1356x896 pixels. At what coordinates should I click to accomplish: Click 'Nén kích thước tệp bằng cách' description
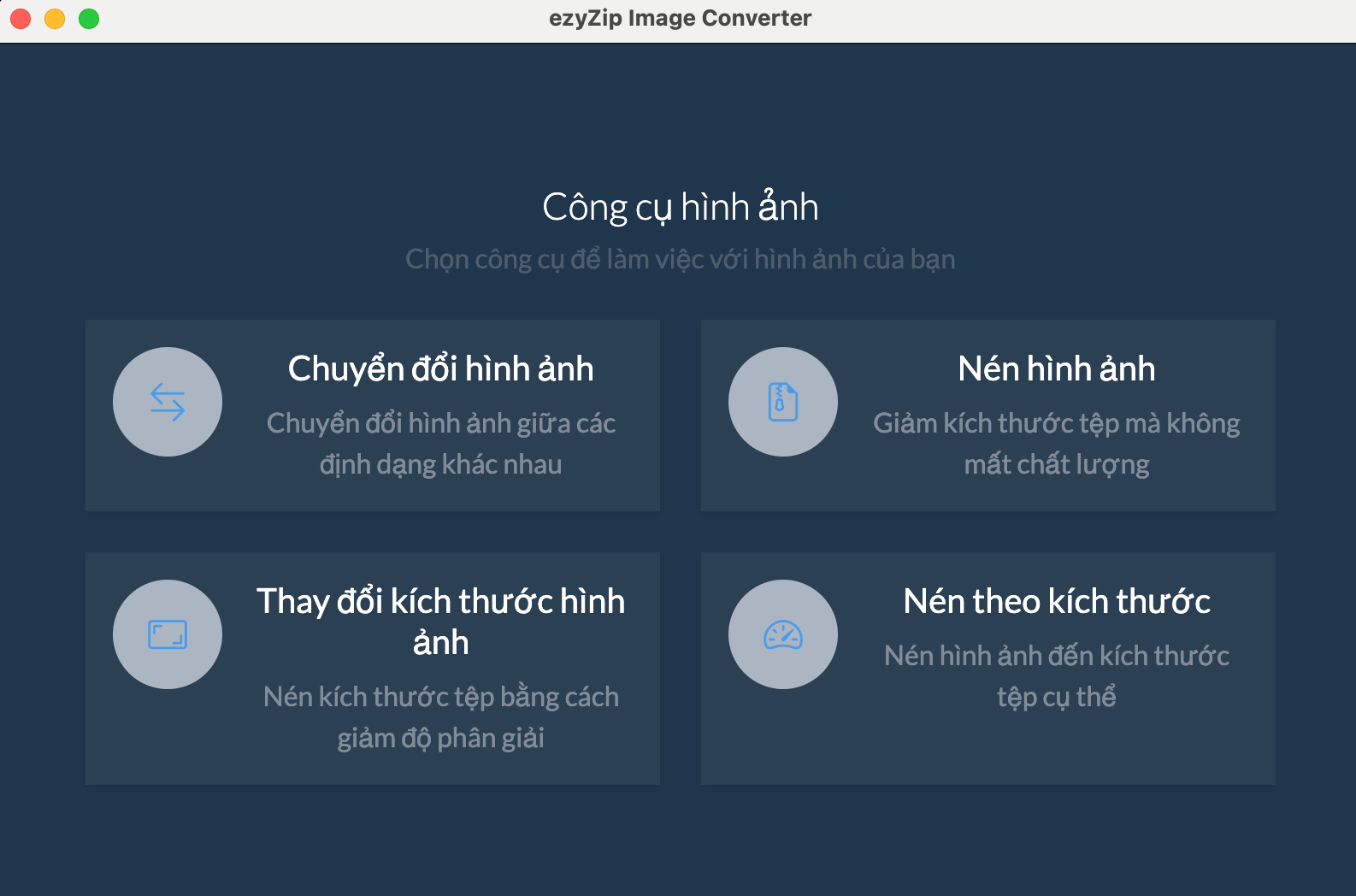click(x=440, y=698)
